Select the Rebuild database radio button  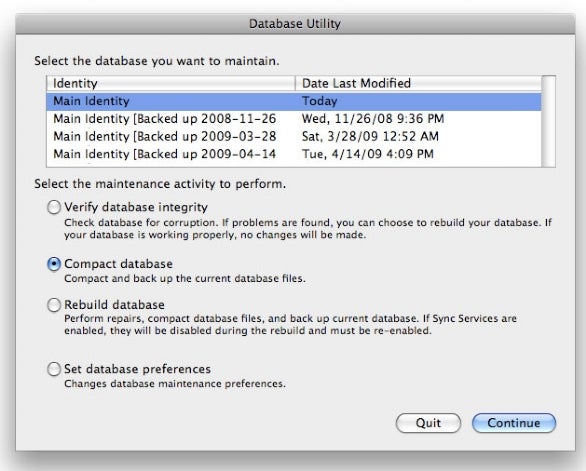pos(54,305)
